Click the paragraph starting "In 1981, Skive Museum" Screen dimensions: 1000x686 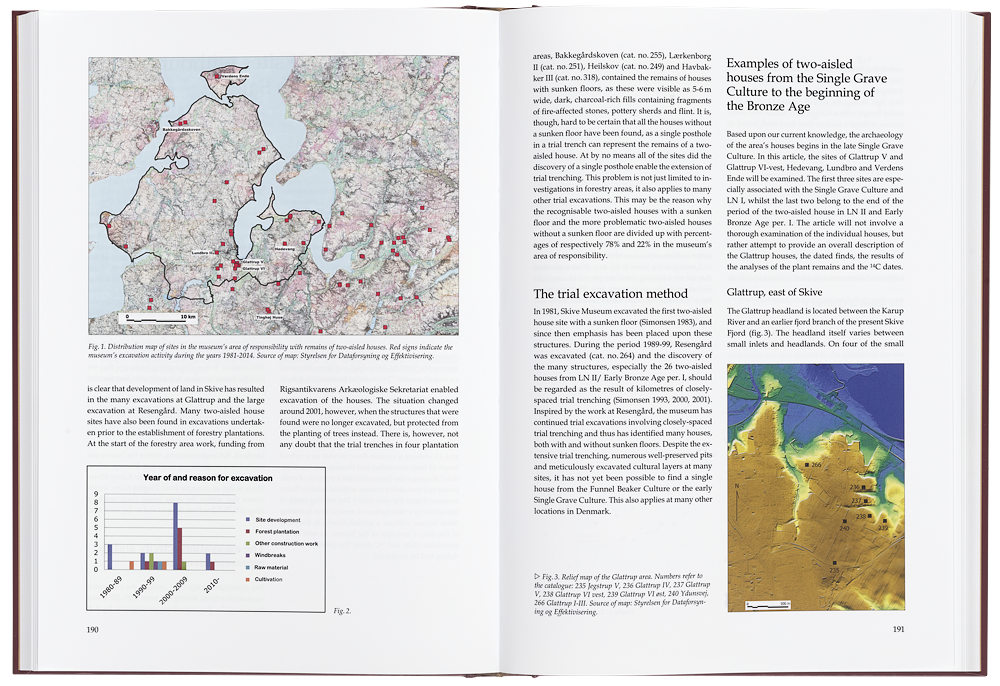point(622,411)
